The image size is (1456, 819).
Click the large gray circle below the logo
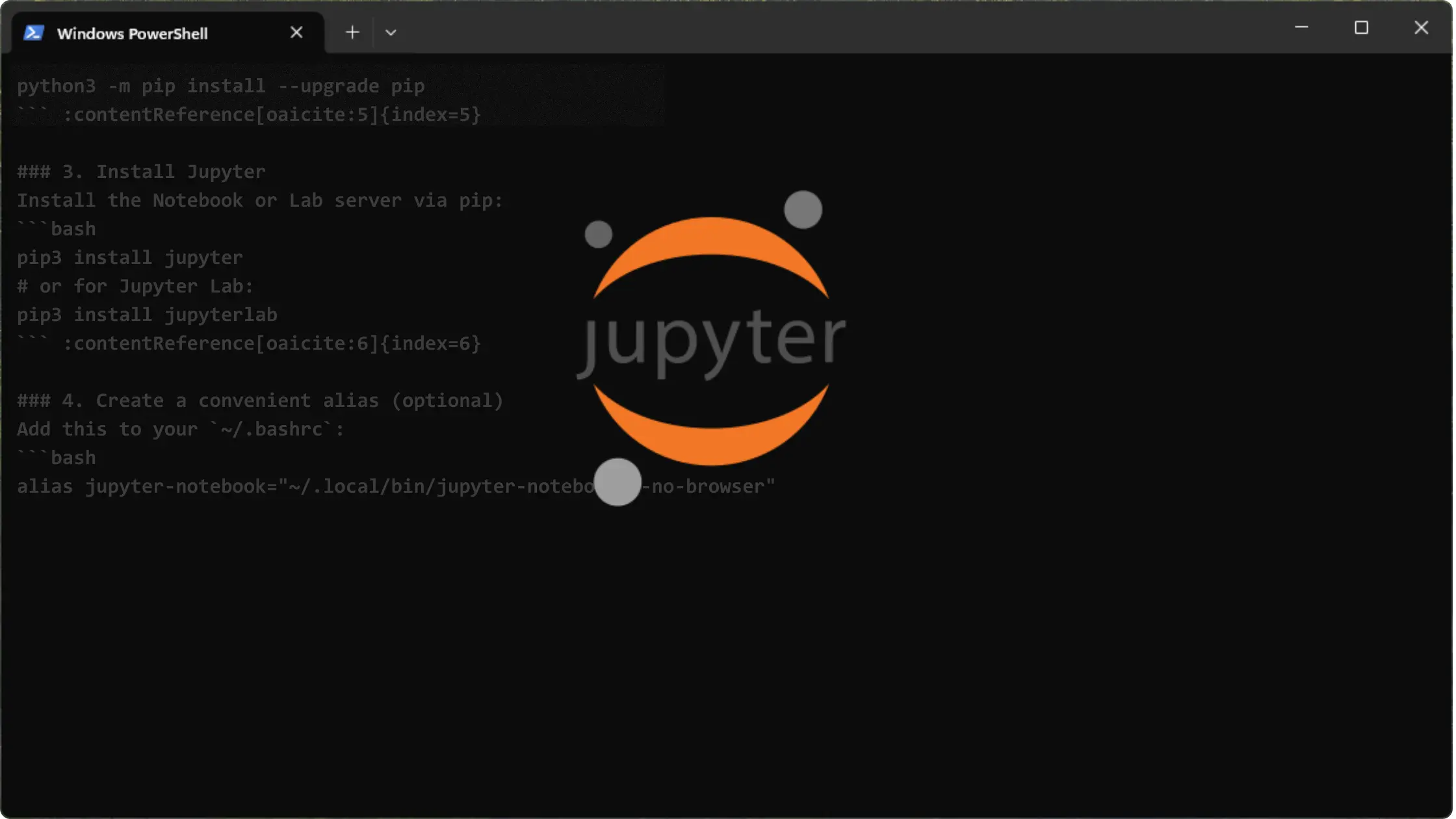click(617, 482)
